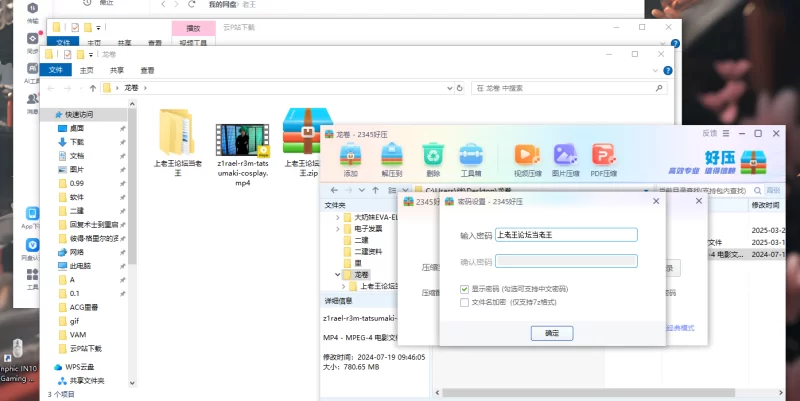Screen dimensions: 800x401
Task: Click the search magnifier icon in 好压
Action: (758, 190)
